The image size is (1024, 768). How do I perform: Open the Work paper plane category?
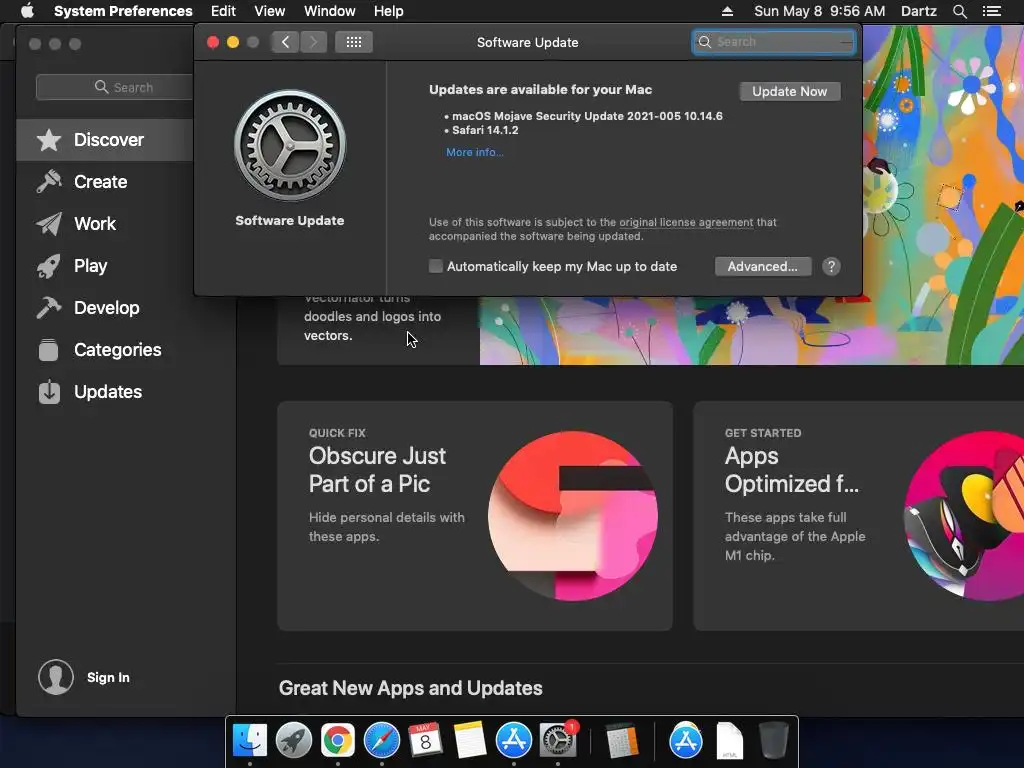click(x=95, y=224)
